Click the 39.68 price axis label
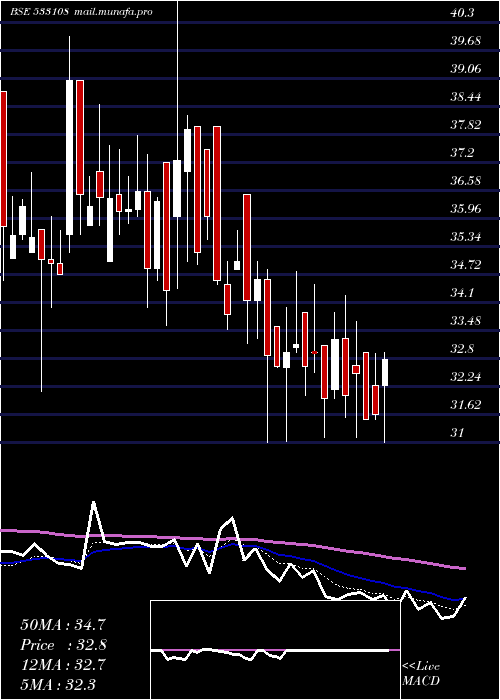This screenshot has width=500, height=700. pos(465,41)
